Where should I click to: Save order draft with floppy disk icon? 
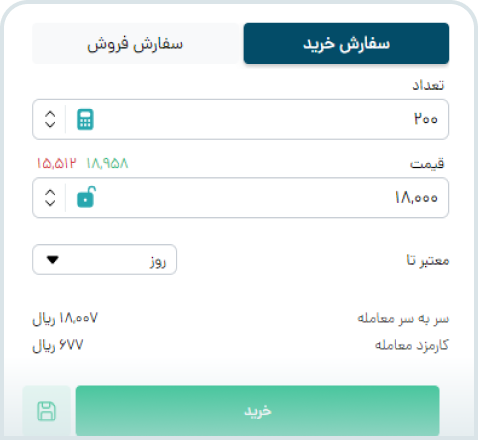[46, 411]
